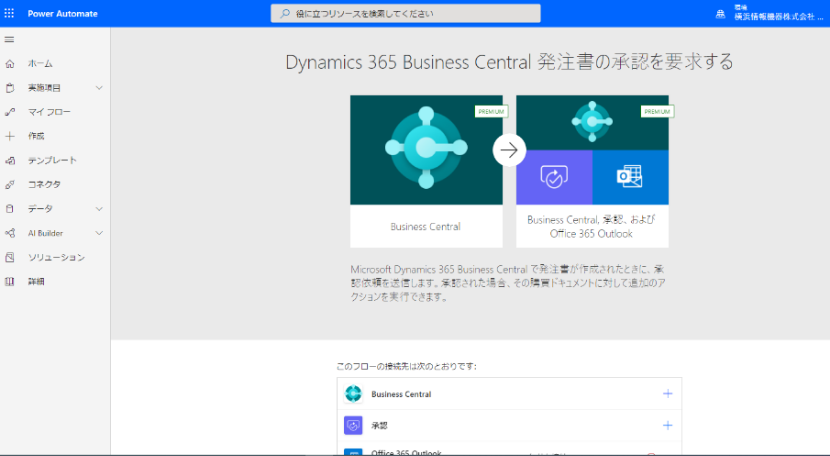Click the ソリューション icon in sidebar
Screen dimensions: 830x456
point(10,257)
